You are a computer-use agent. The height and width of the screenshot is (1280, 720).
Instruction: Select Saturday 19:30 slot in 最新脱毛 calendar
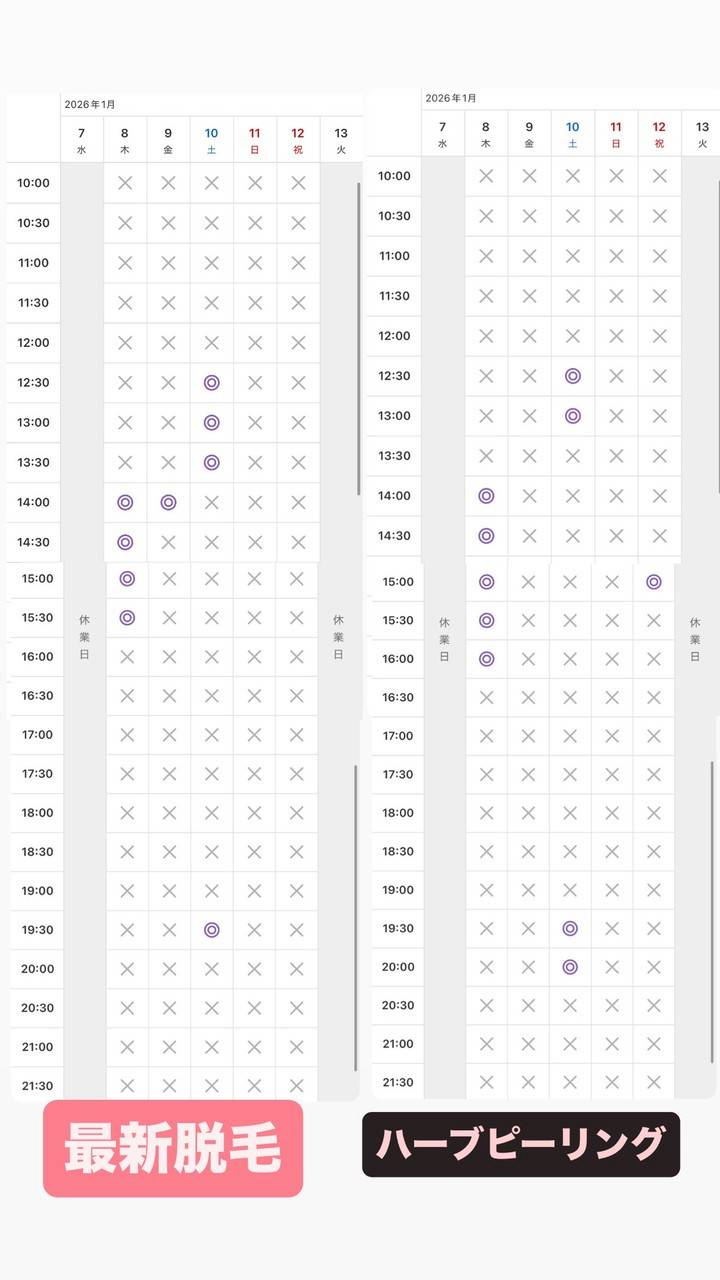[x=211, y=930]
